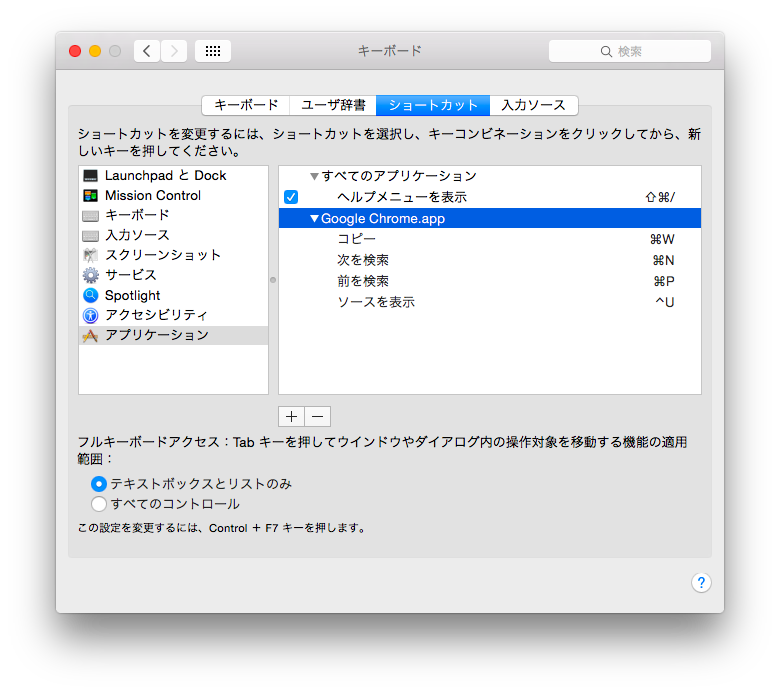Click the Google Chrome.app row label
Viewport: 780px width, 693px height.
click(383, 219)
